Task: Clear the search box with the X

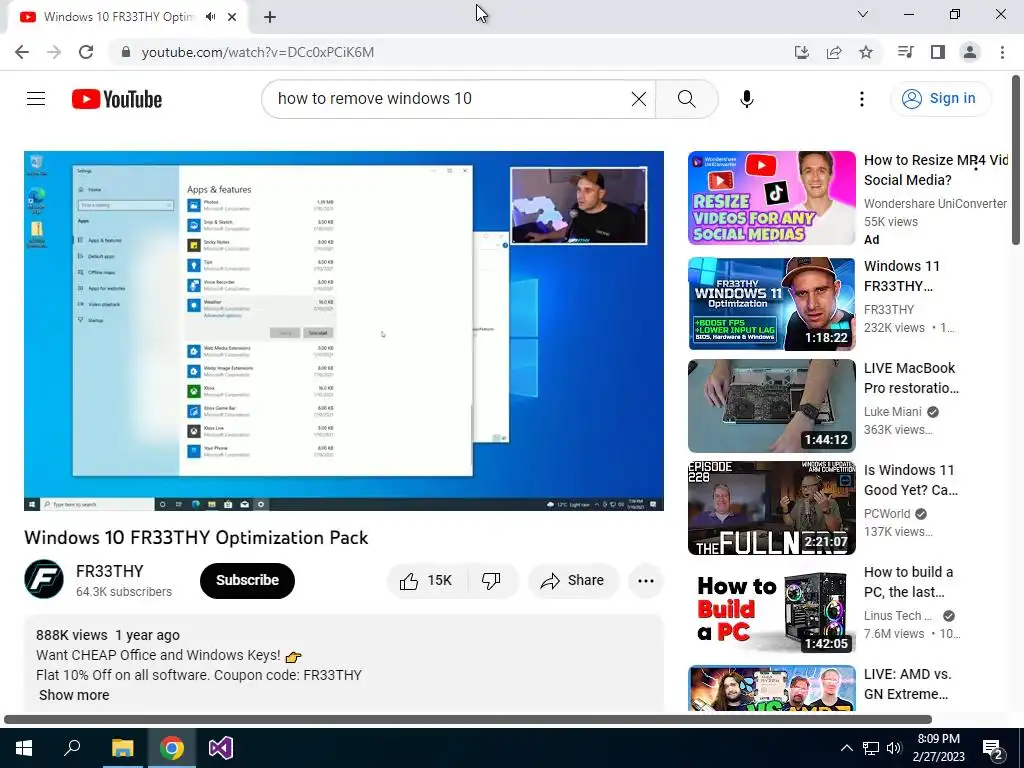Action: (x=639, y=99)
